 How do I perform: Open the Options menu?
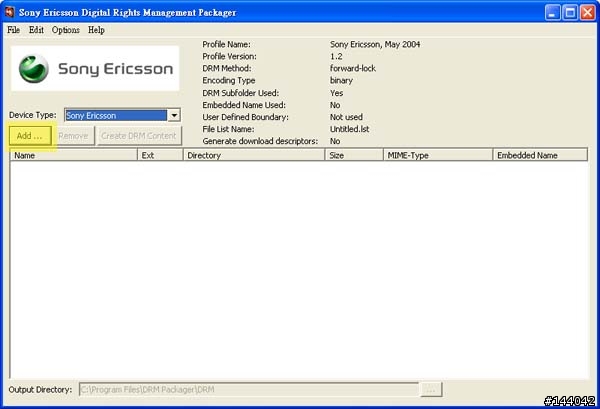click(66, 30)
